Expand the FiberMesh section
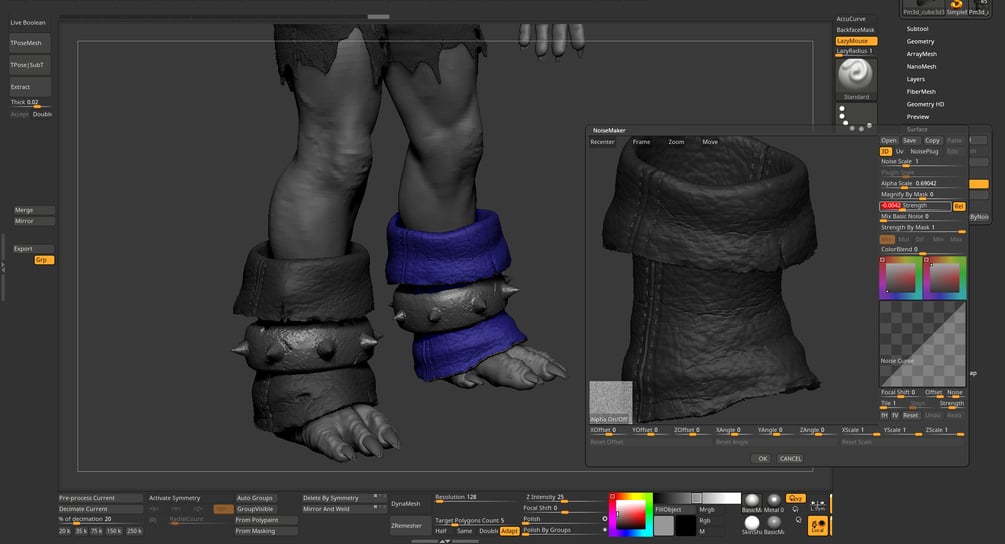 pyautogui.click(x=920, y=92)
